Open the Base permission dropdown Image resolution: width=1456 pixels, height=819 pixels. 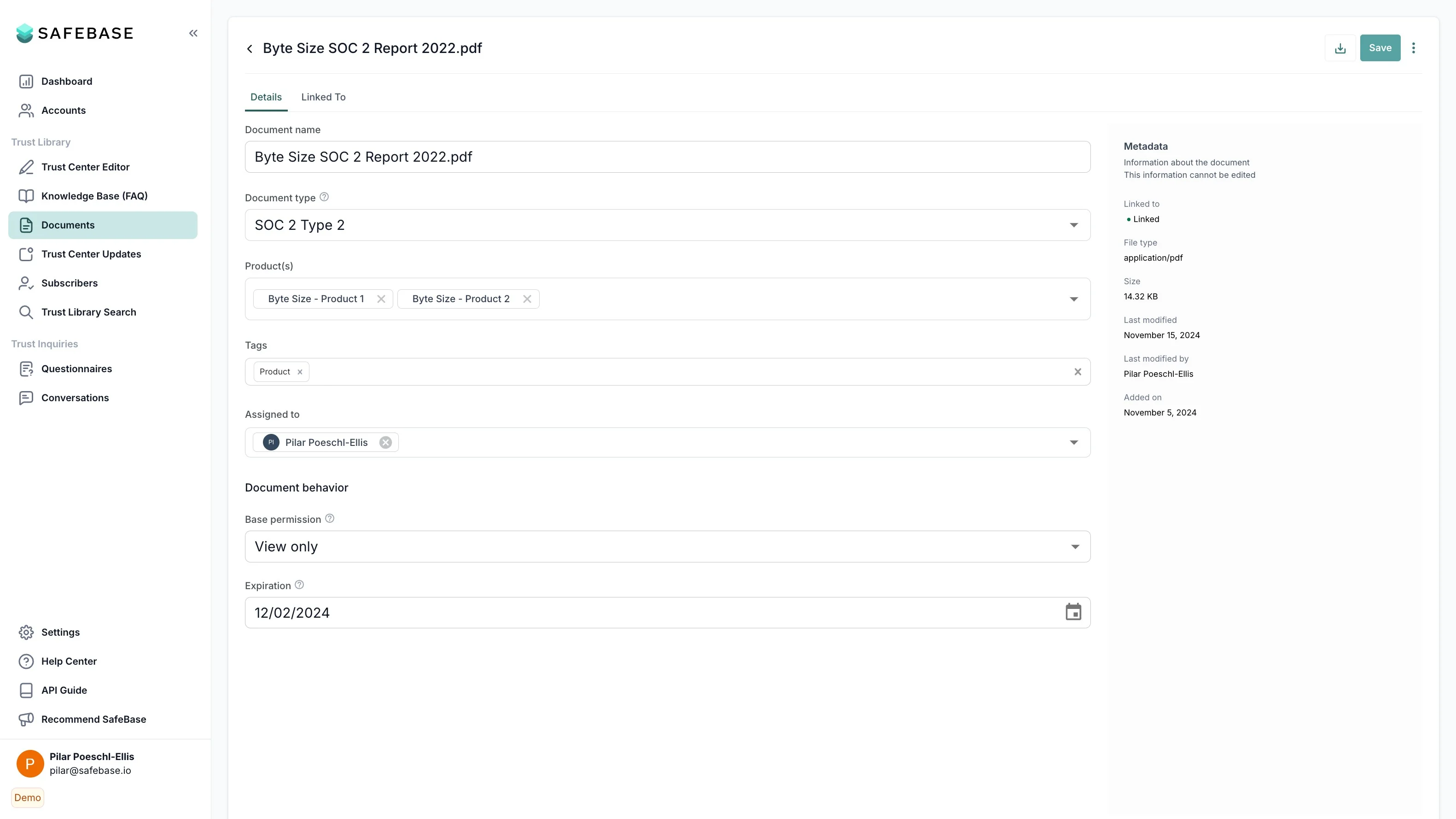click(1074, 546)
